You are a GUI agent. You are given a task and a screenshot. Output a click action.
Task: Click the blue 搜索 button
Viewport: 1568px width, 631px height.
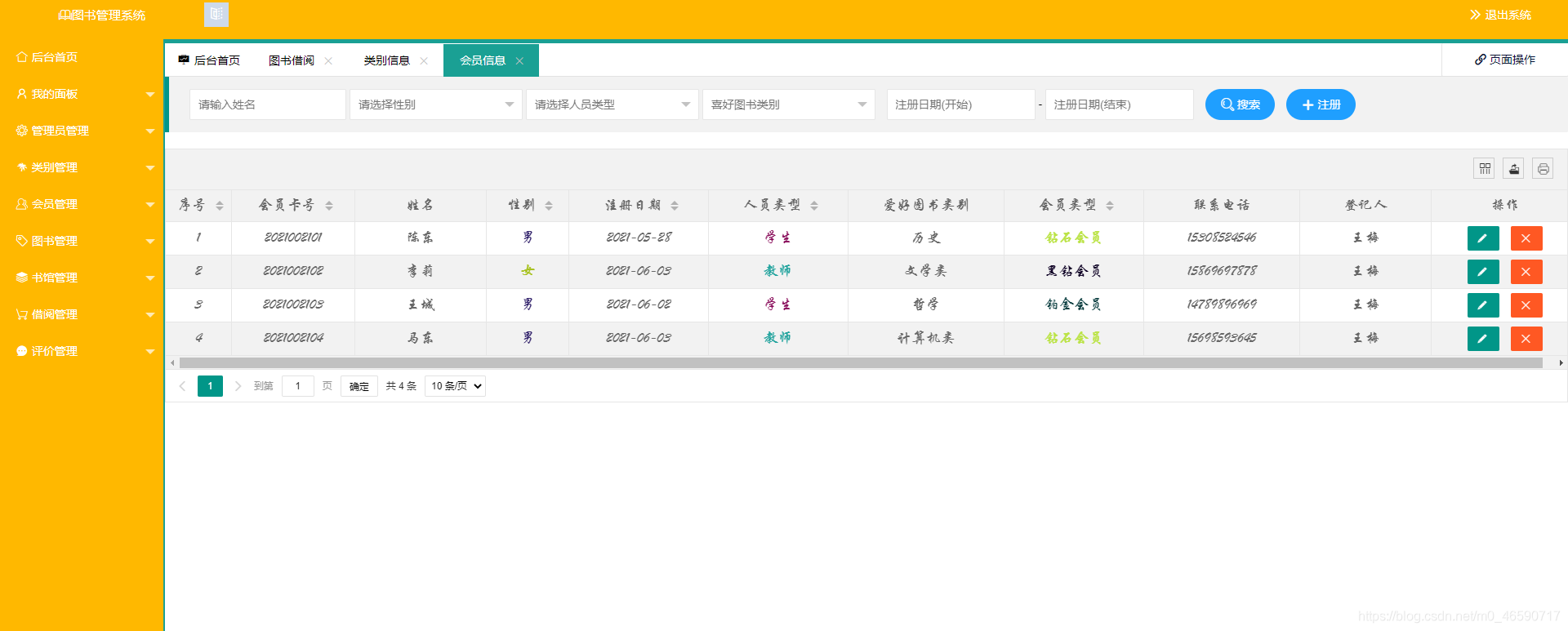point(1240,104)
